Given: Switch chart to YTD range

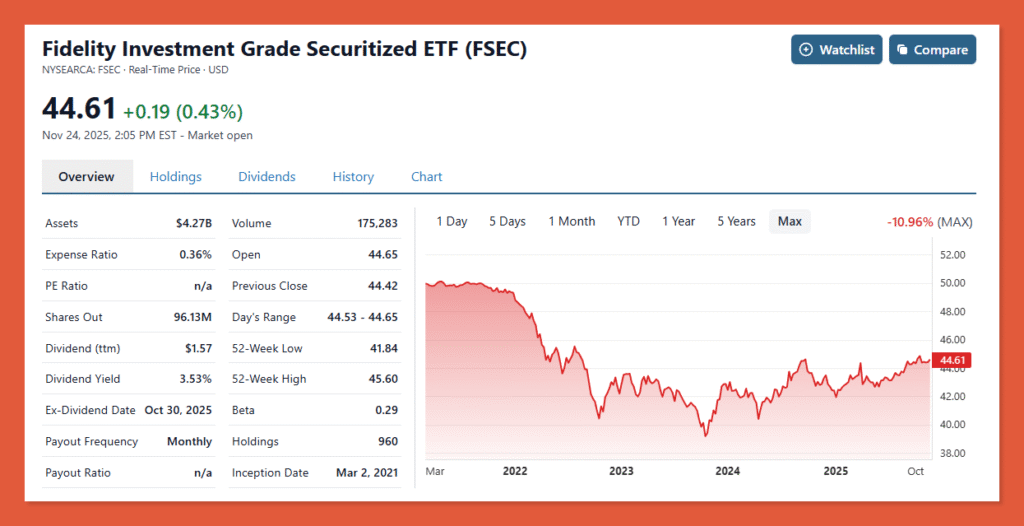Looking at the screenshot, I should tap(628, 222).
